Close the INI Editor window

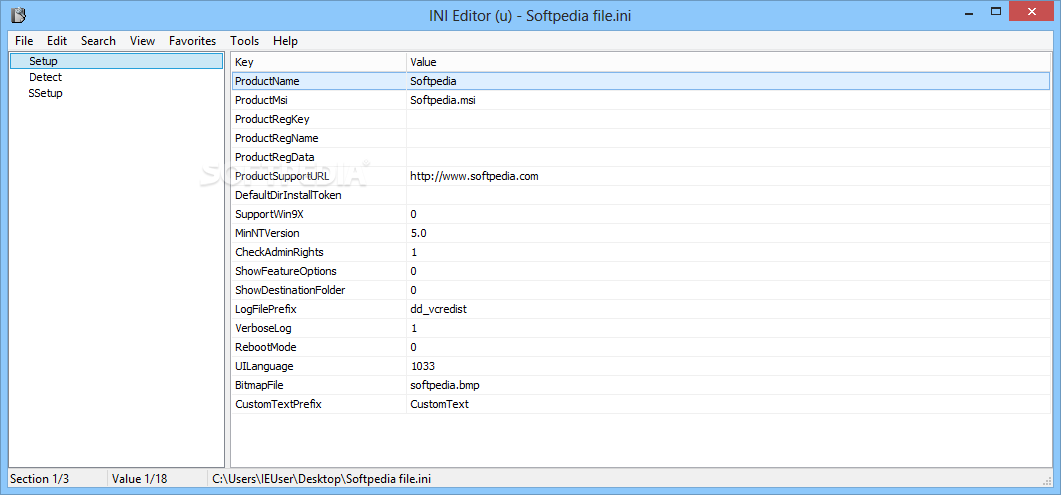[x=1033, y=11]
